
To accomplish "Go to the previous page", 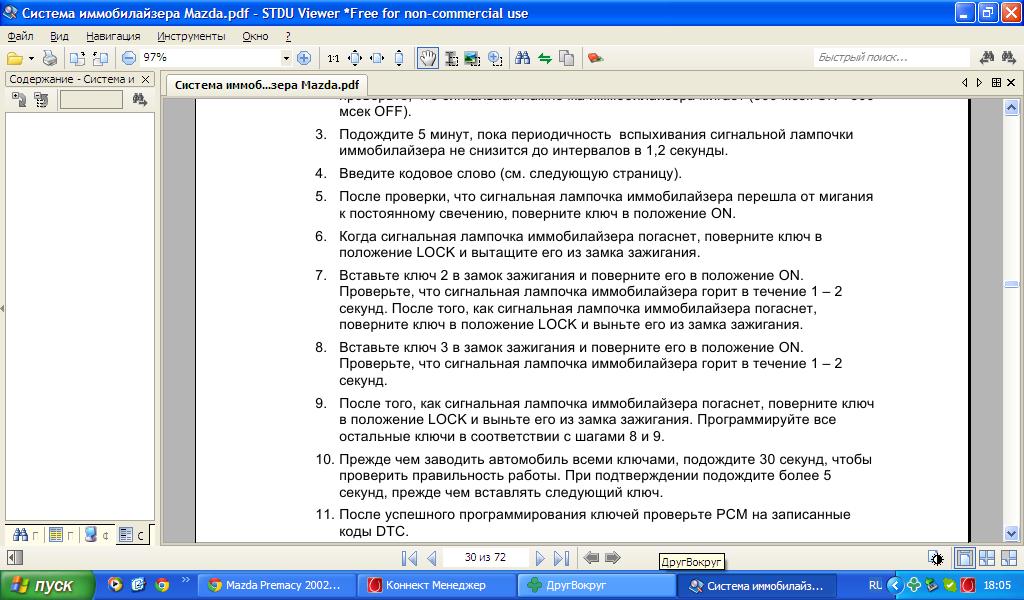I will 431,558.
